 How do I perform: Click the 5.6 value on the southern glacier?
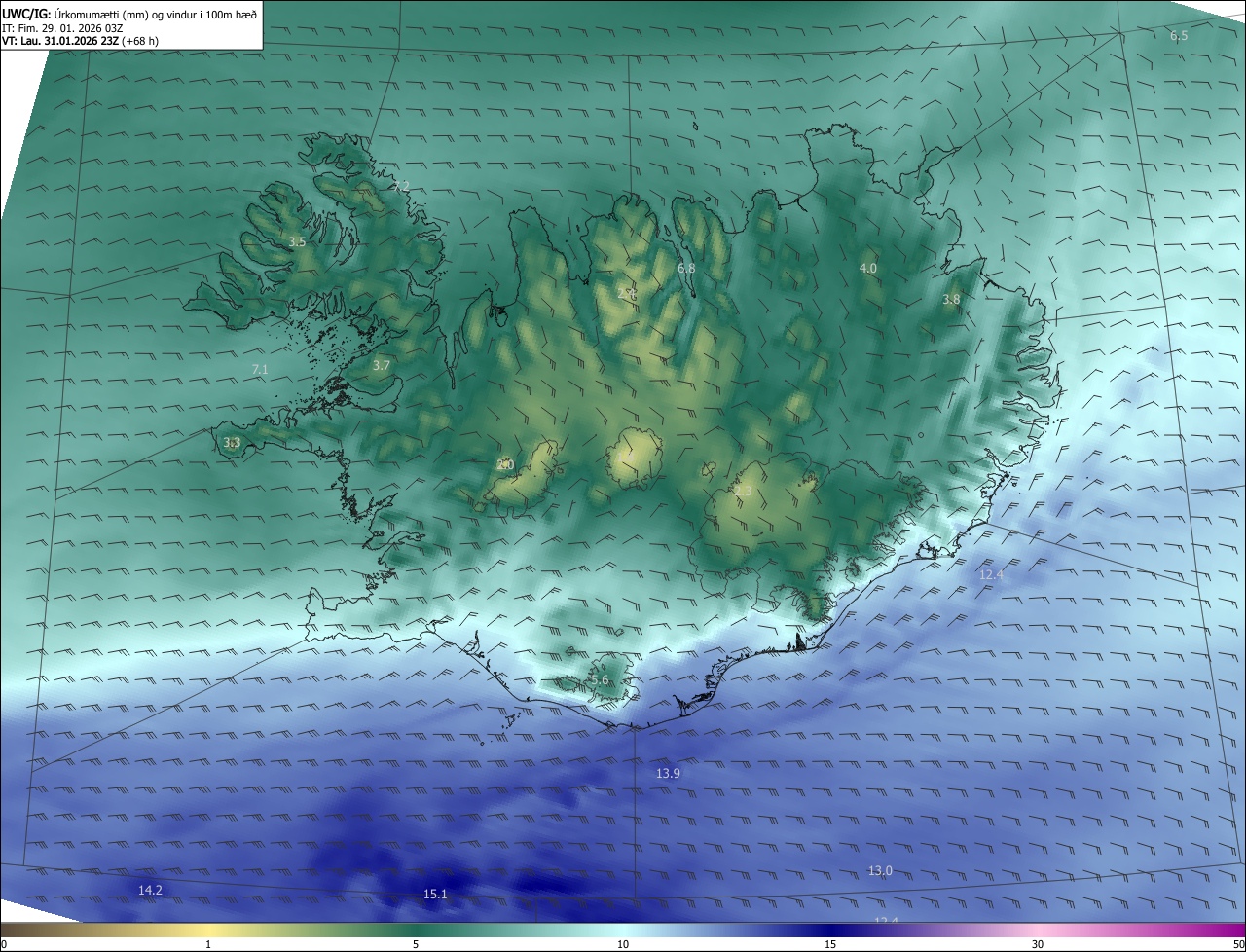pos(600,680)
